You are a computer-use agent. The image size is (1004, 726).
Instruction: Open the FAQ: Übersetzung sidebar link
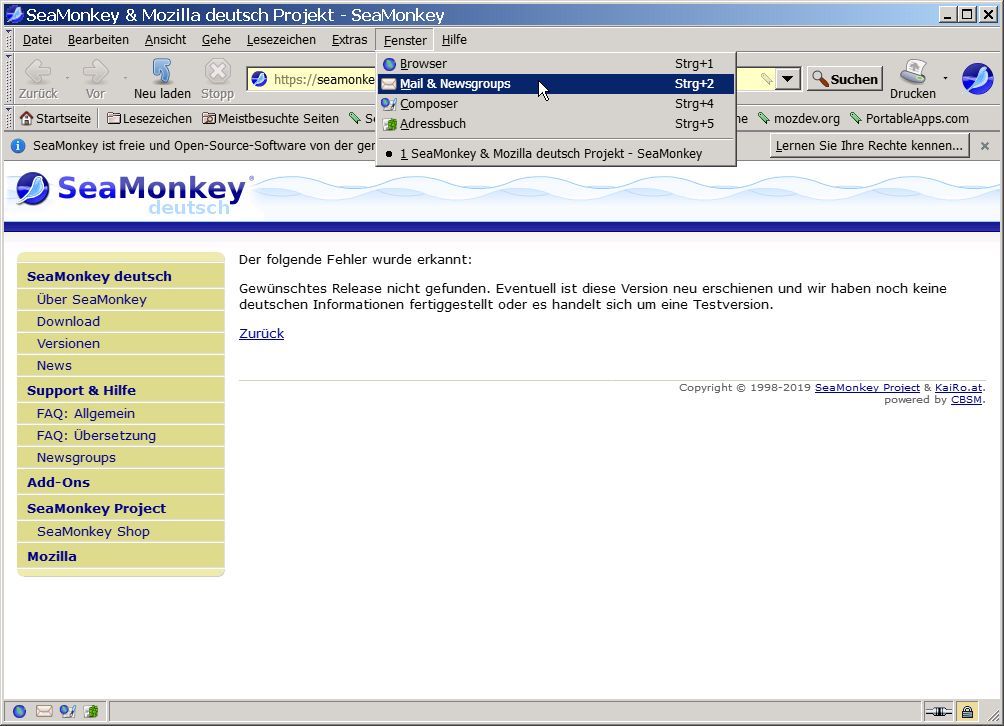pos(96,435)
